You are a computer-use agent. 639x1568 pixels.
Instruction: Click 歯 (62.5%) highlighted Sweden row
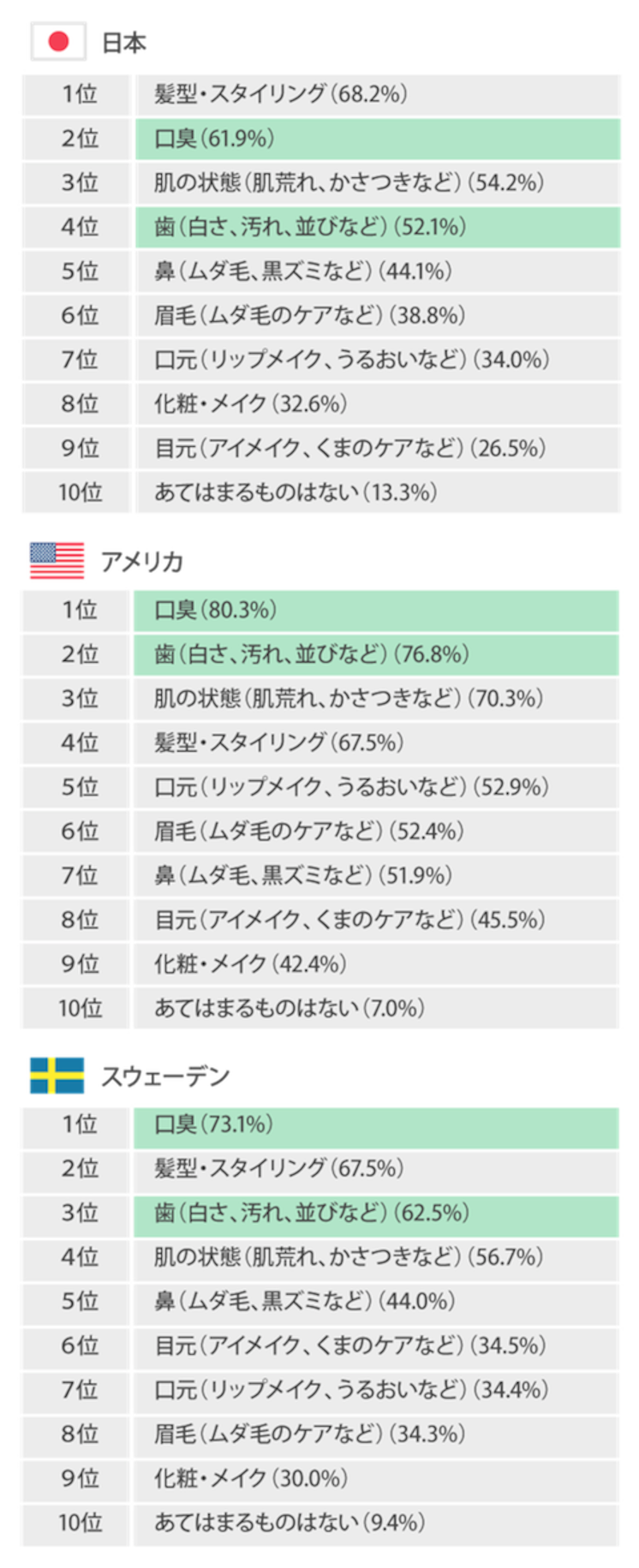[376, 1213]
